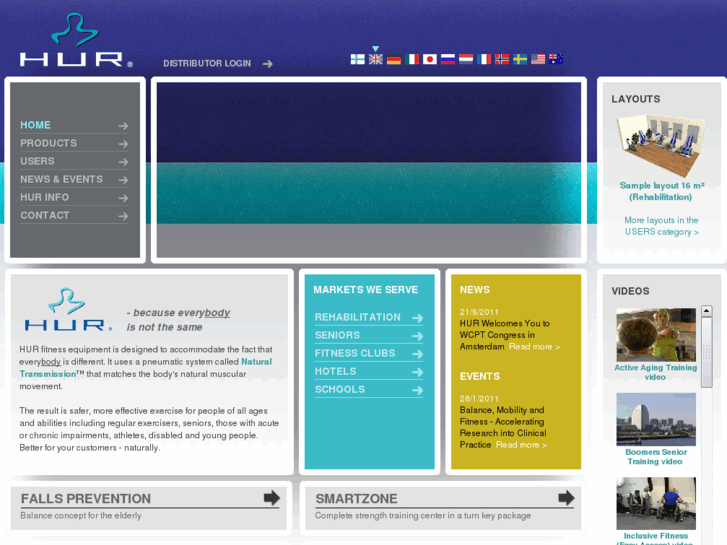This screenshot has width=727, height=545.
Task: Select the Norwegian flag
Action: (502, 59)
